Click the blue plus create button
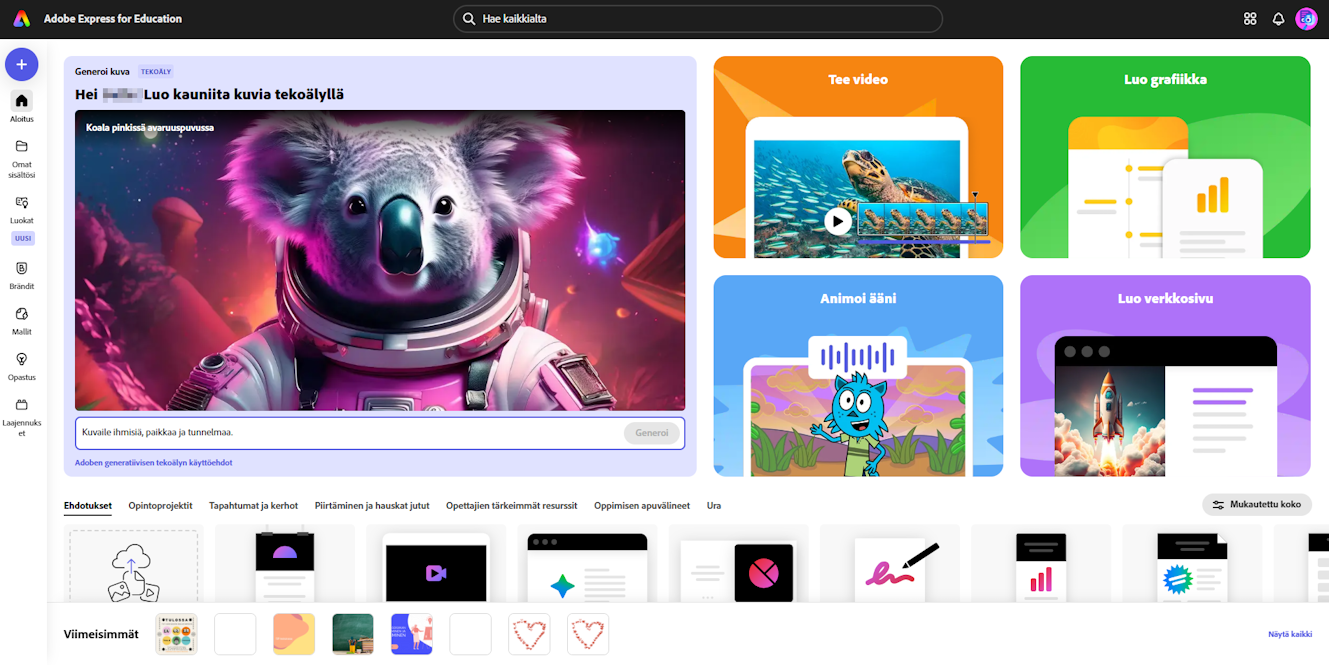This screenshot has width=1329, height=665. pos(22,65)
